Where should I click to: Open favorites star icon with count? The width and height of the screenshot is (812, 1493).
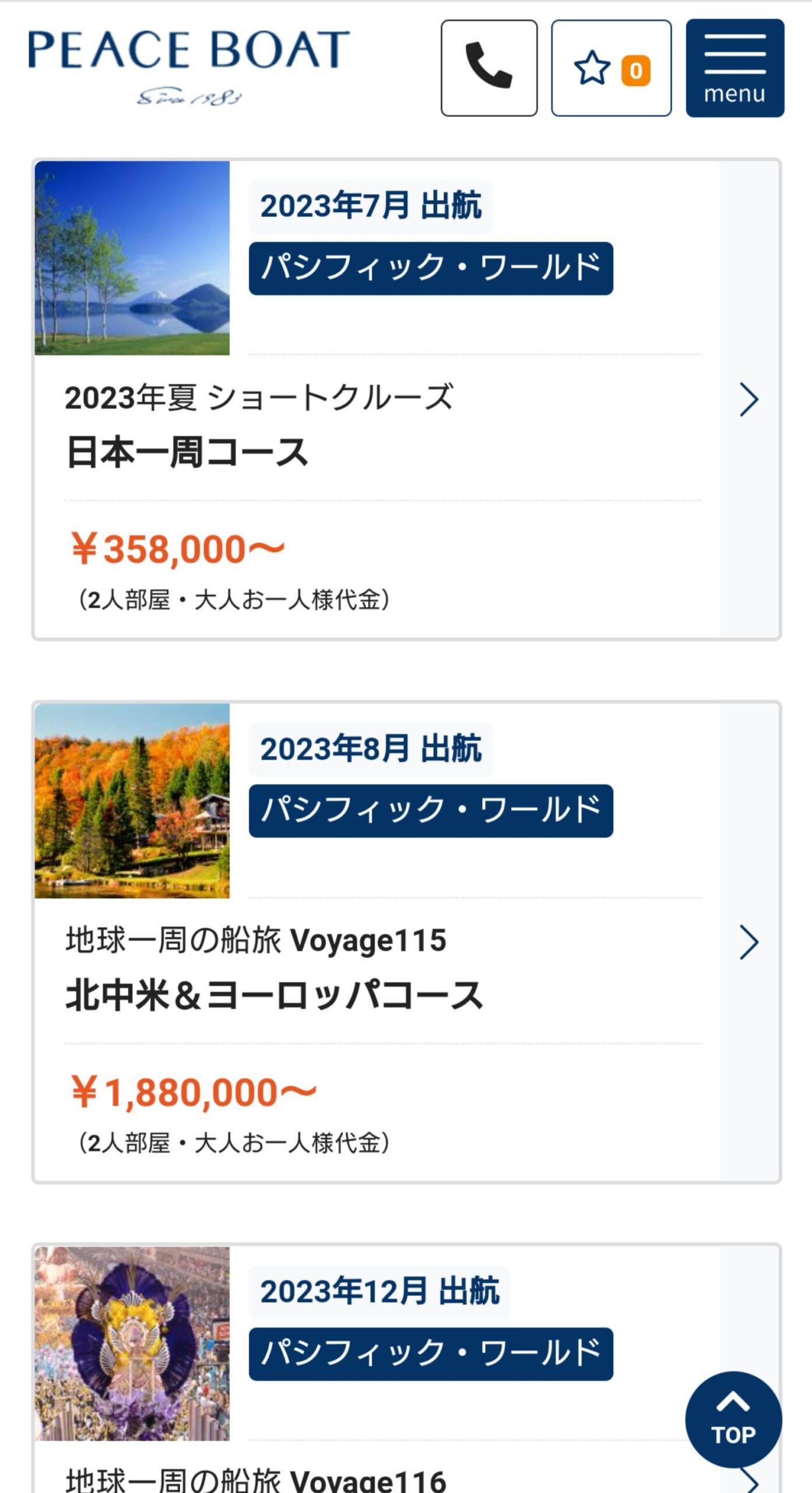[611, 68]
